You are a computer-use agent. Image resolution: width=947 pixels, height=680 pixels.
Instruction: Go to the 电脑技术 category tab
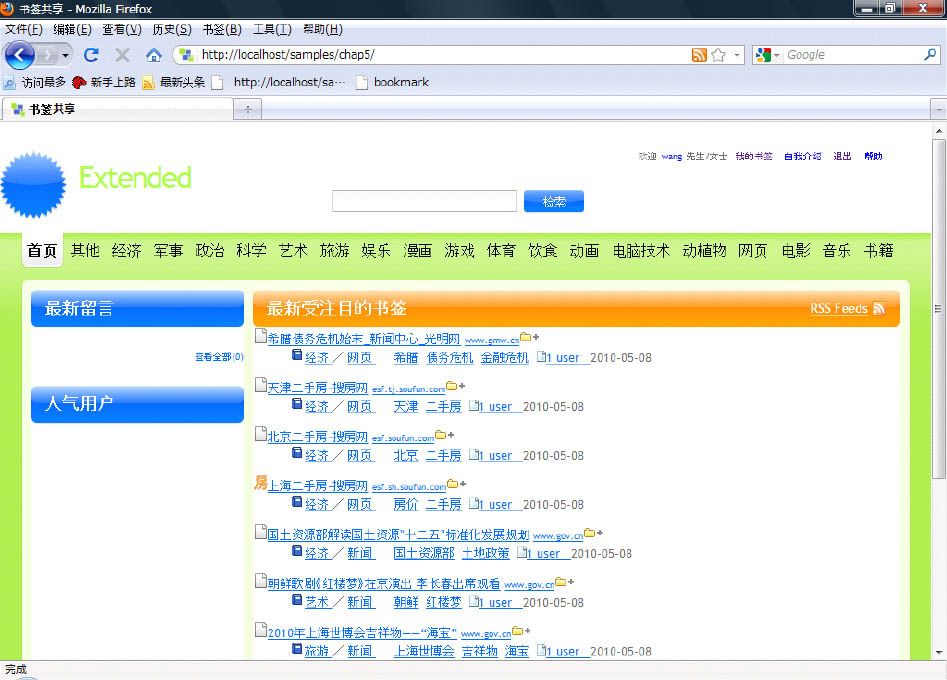pos(641,250)
